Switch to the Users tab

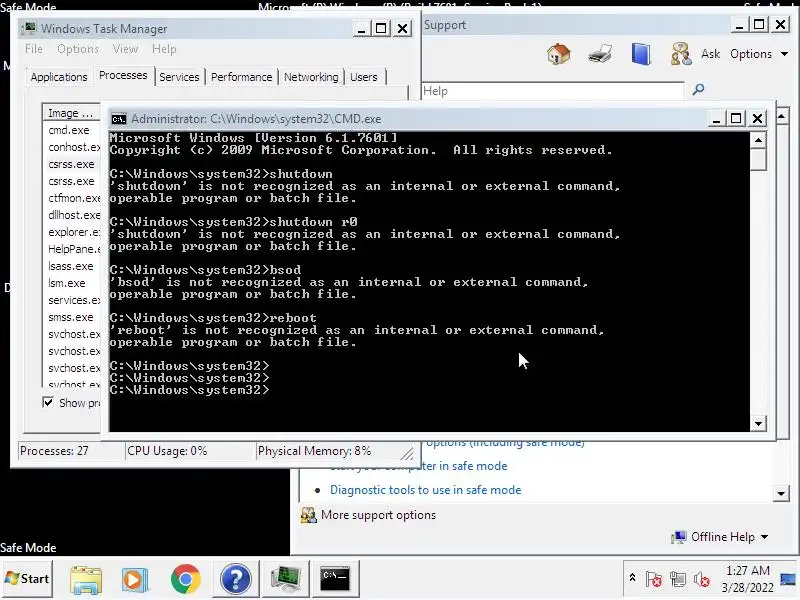(x=364, y=77)
